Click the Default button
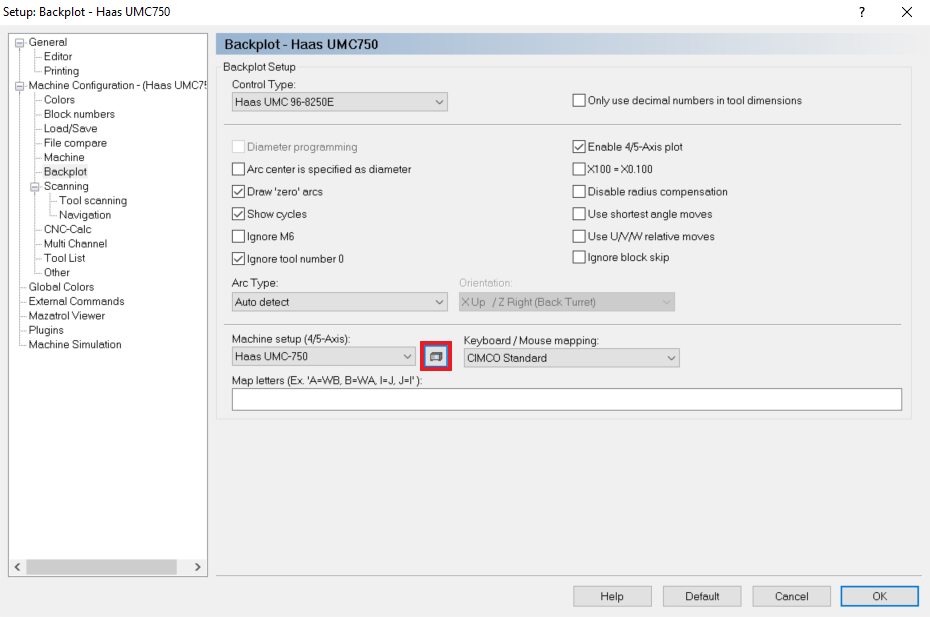Image resolution: width=930 pixels, height=617 pixels. (x=701, y=595)
